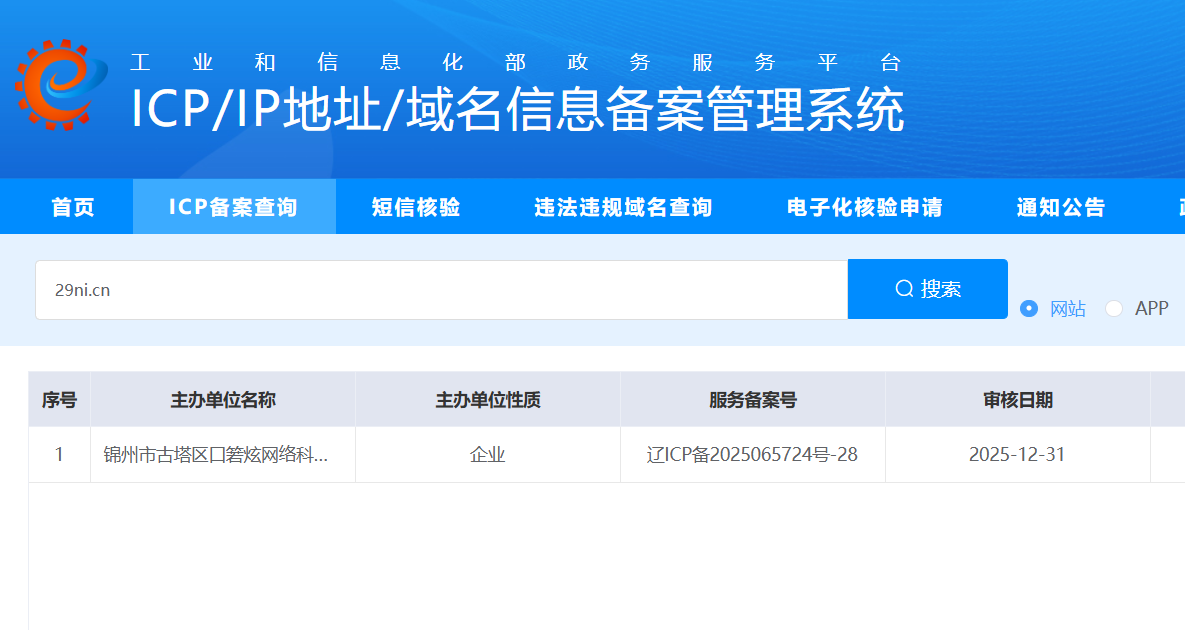Click the 序号 column header
The width and height of the screenshot is (1185, 630).
click(x=60, y=400)
